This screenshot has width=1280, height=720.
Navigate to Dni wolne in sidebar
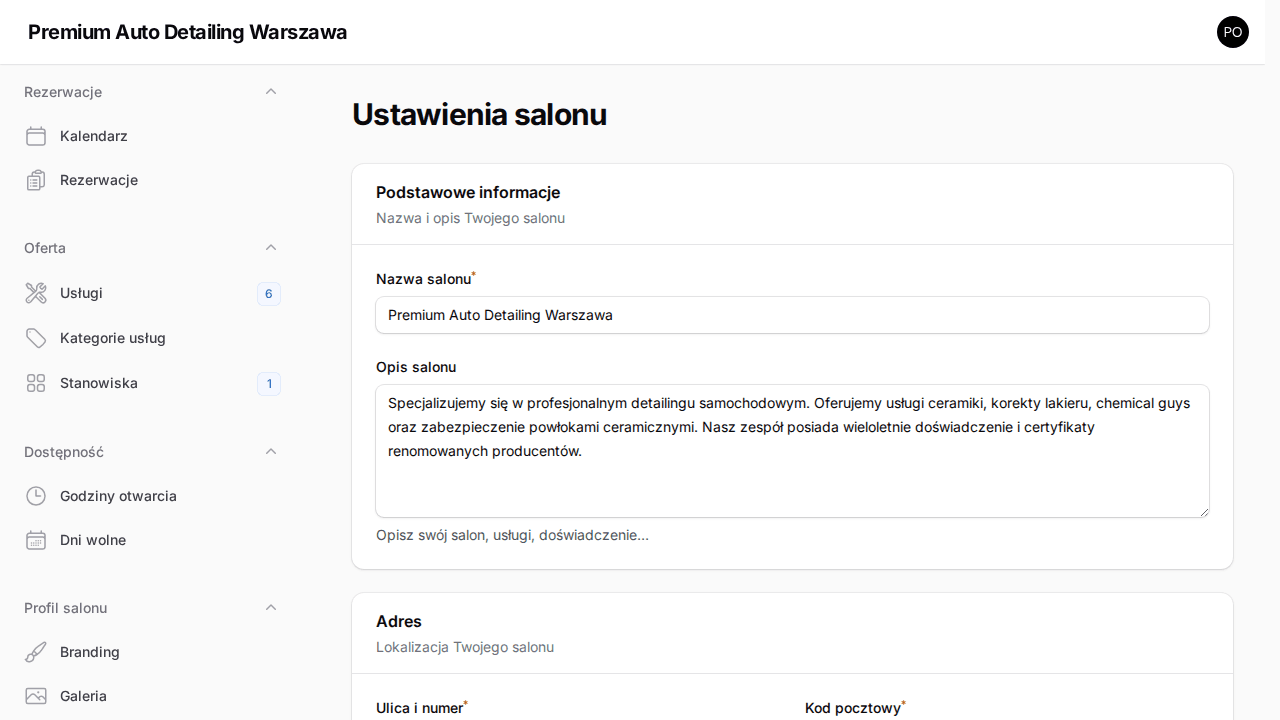point(95,540)
